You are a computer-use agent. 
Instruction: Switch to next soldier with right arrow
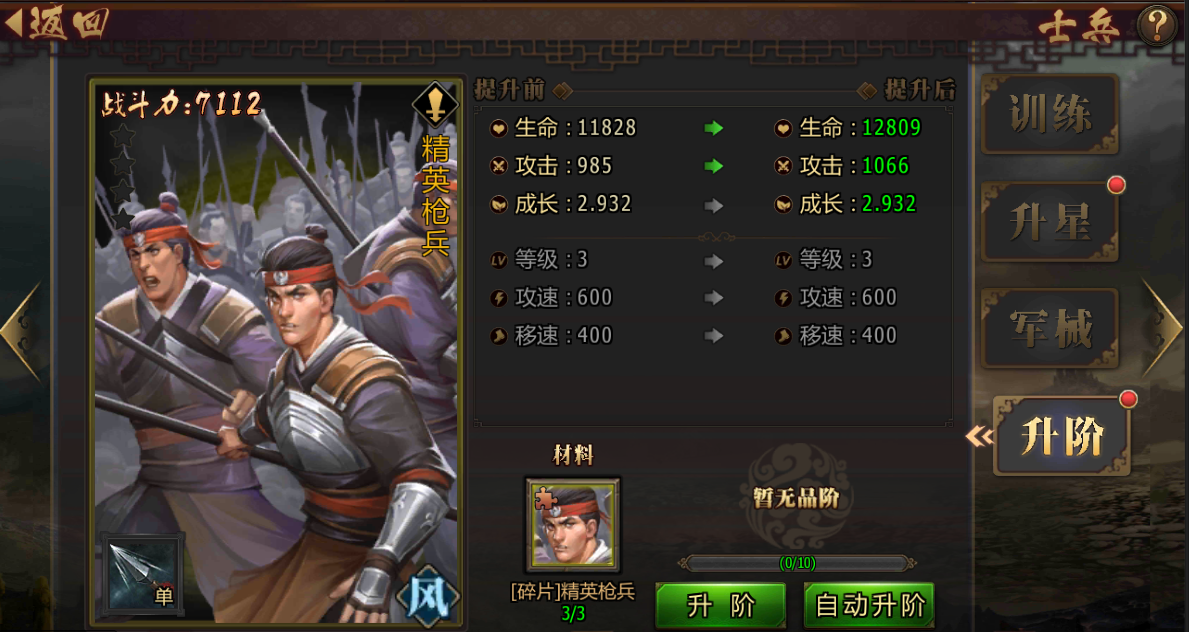(1163, 328)
